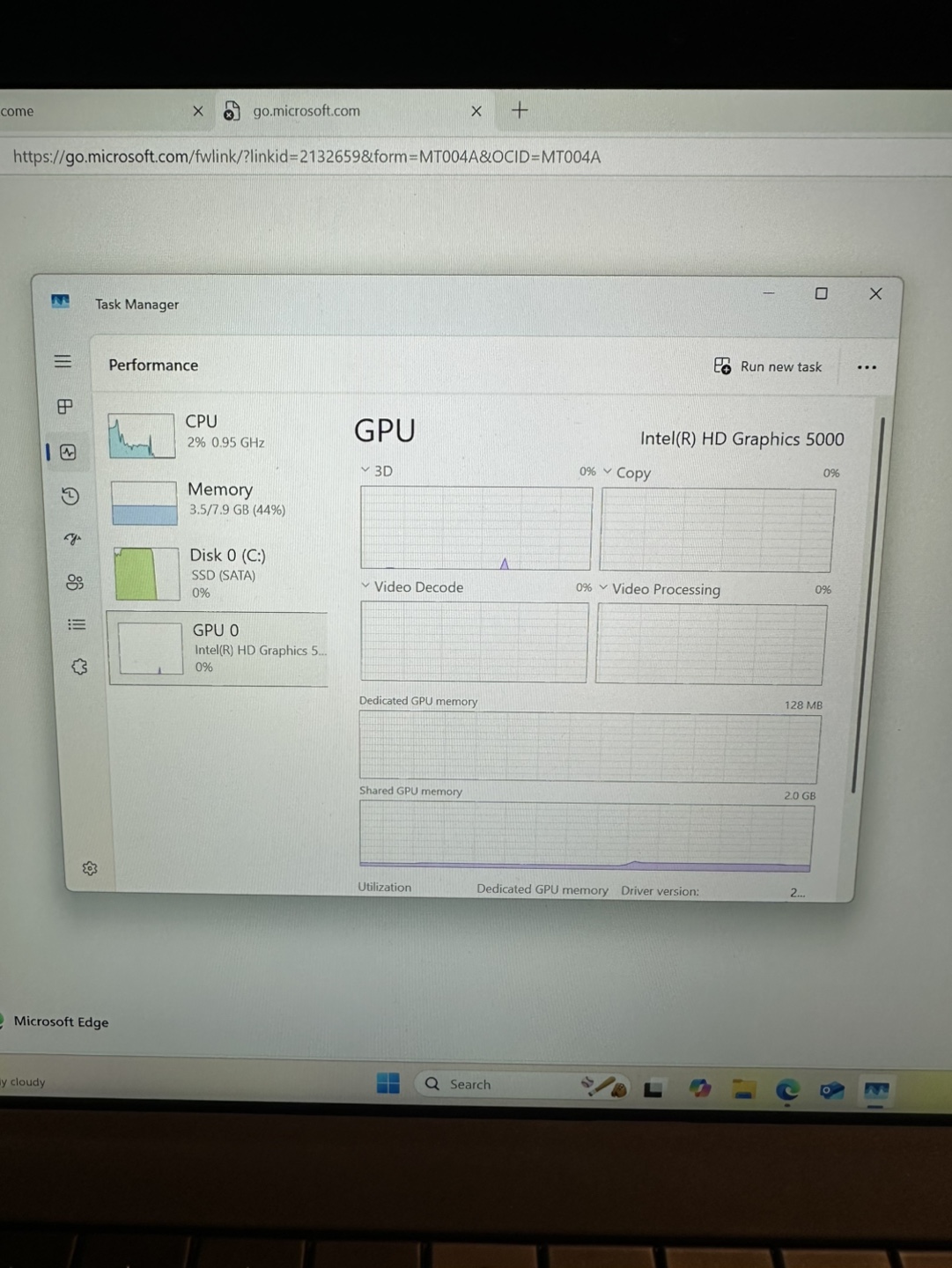
Task: Open the Task Manager hamburger navigation menu
Action: 63,361
